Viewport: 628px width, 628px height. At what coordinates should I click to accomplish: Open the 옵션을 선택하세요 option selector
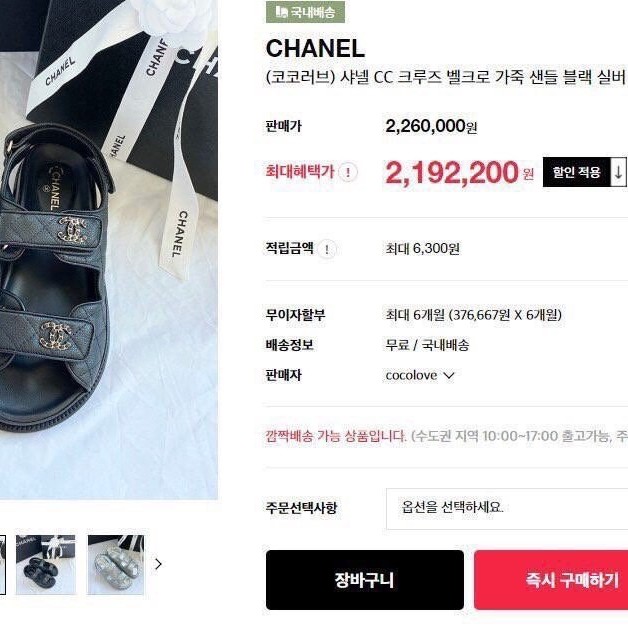point(507,509)
